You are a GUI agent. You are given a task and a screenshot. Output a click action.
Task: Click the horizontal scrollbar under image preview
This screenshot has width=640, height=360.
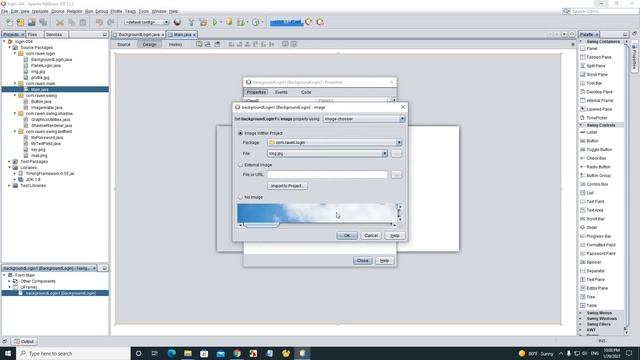(x=317, y=225)
